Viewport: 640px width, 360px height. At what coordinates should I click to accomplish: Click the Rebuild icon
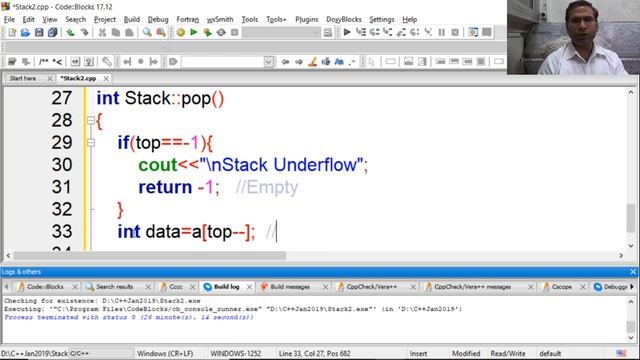click(221, 32)
